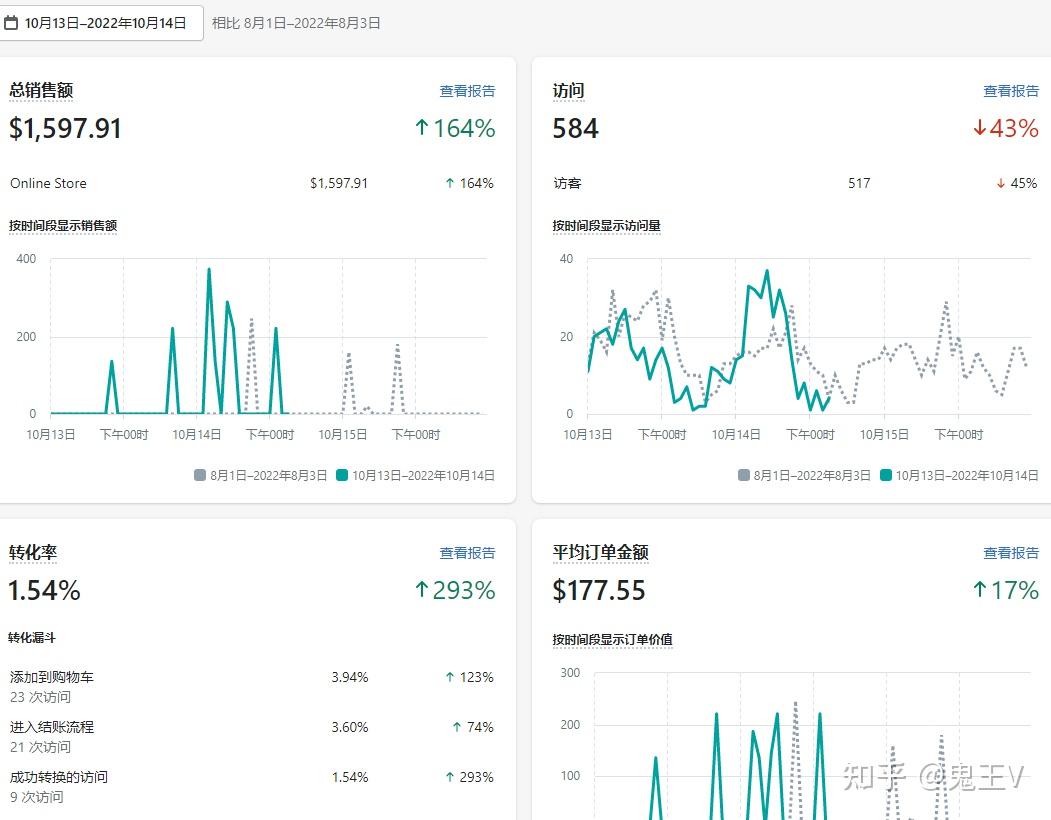Click the green up arrow beside 164% headline
Screen dimensions: 1051x820
[x=422, y=127]
